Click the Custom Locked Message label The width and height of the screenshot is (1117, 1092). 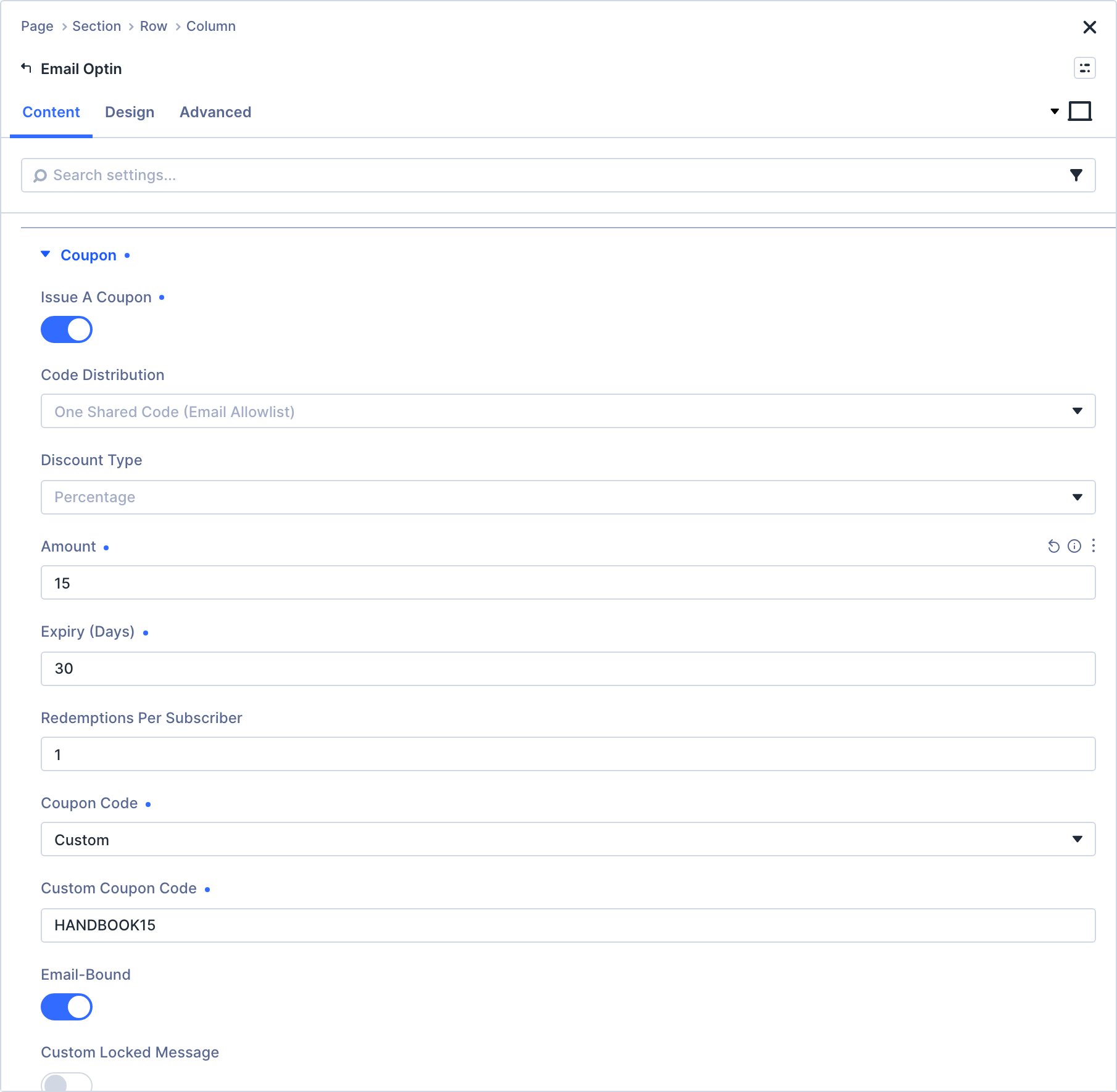click(x=130, y=1053)
